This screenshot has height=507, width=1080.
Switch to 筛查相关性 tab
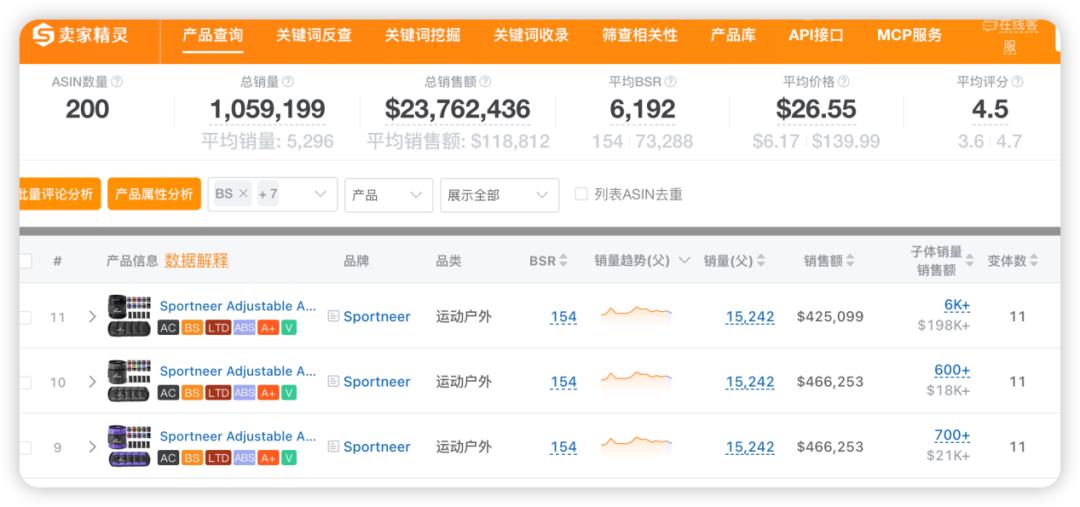(640, 35)
